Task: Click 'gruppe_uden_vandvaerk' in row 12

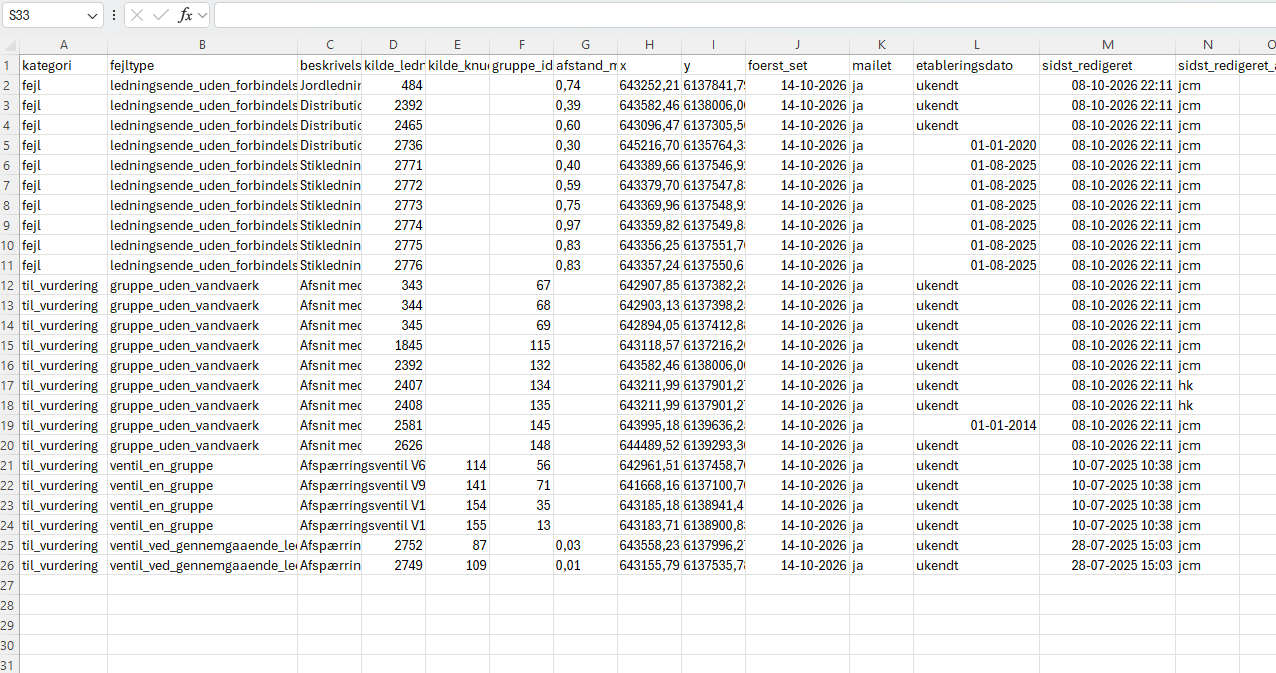Action: [203, 285]
